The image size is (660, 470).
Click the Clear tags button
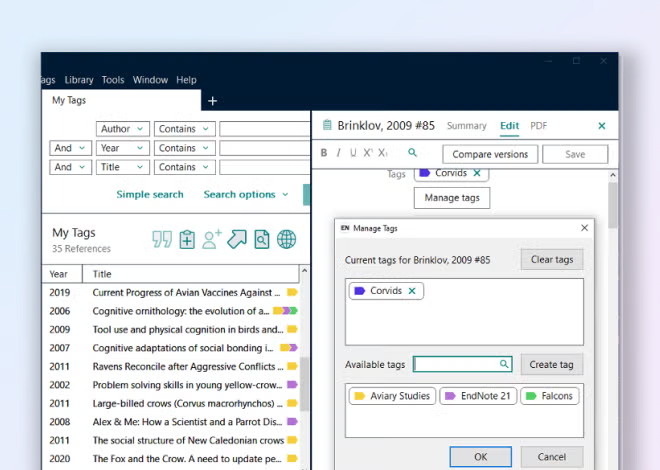(551, 260)
